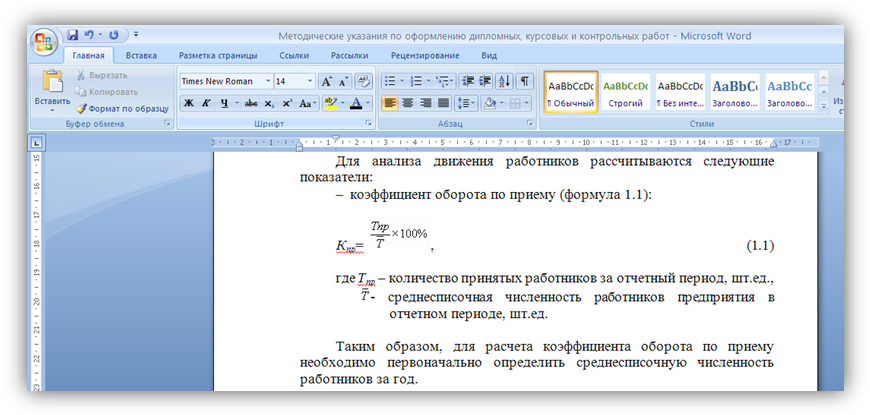Apply numbered list
This screenshot has width=870, height=415.
tap(416, 81)
